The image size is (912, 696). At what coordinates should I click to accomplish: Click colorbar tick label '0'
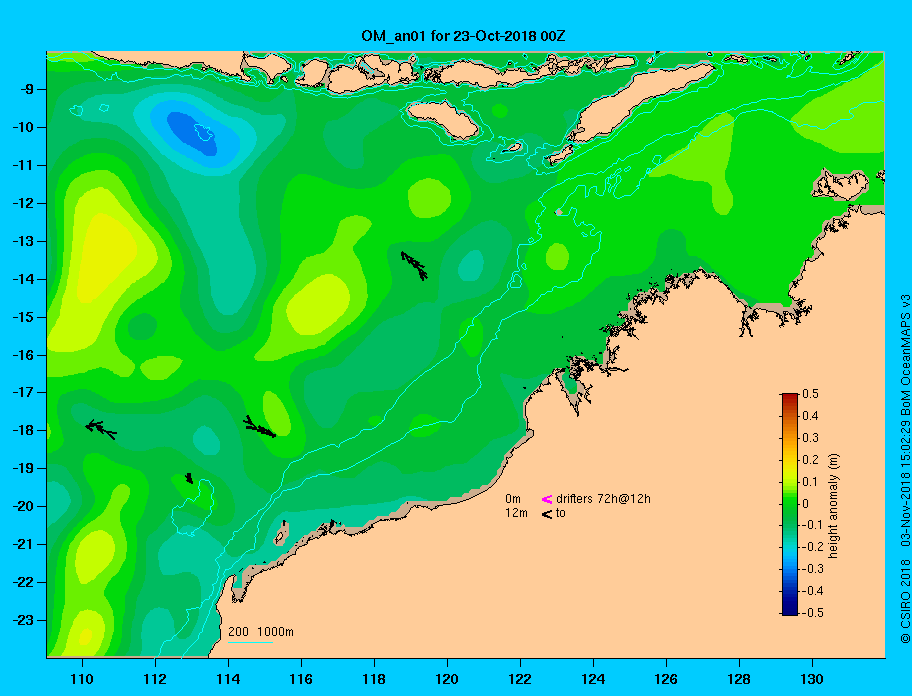coord(806,504)
